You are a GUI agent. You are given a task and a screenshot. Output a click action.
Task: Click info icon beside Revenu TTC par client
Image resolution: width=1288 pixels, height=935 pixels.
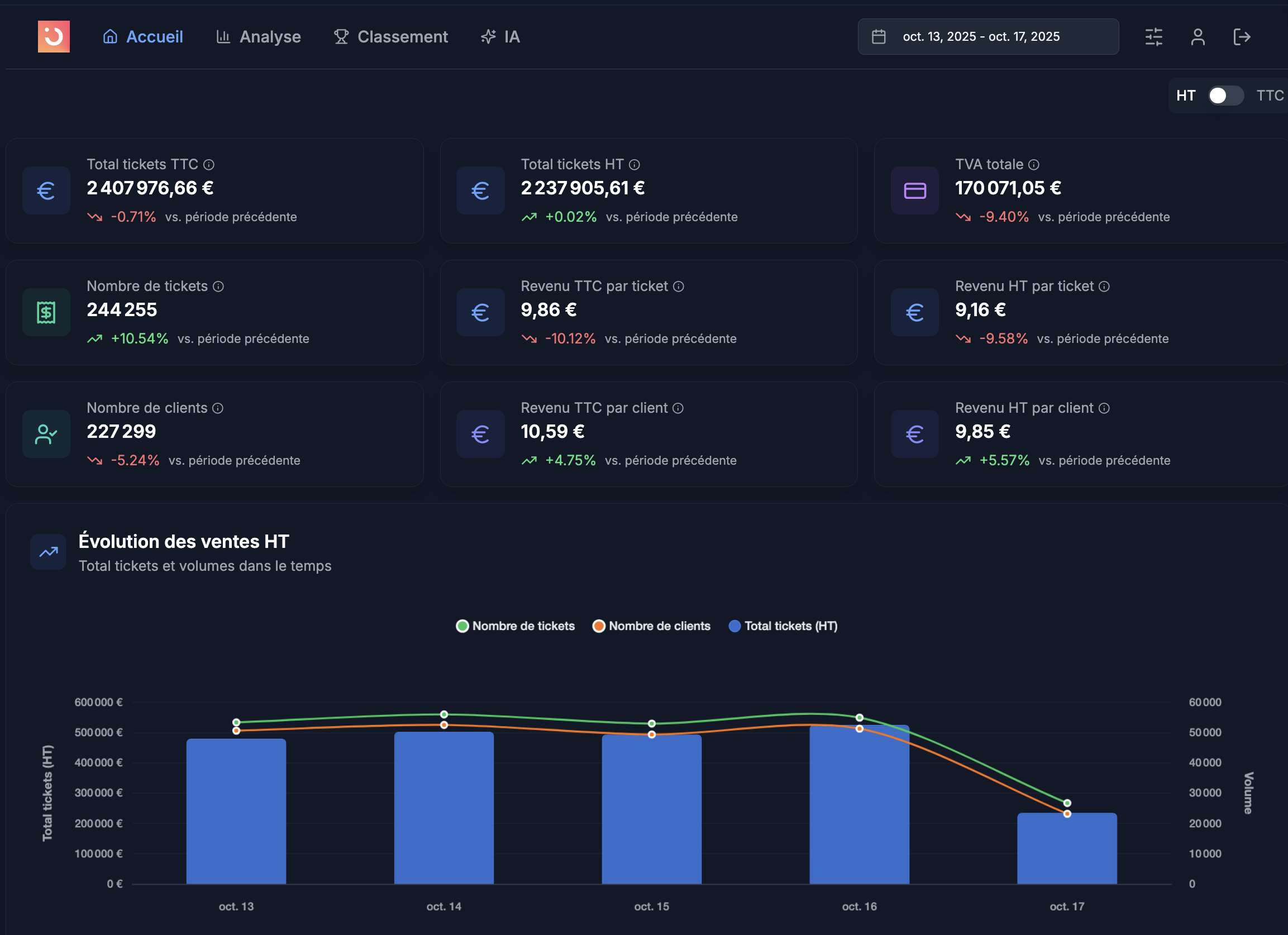pos(678,408)
